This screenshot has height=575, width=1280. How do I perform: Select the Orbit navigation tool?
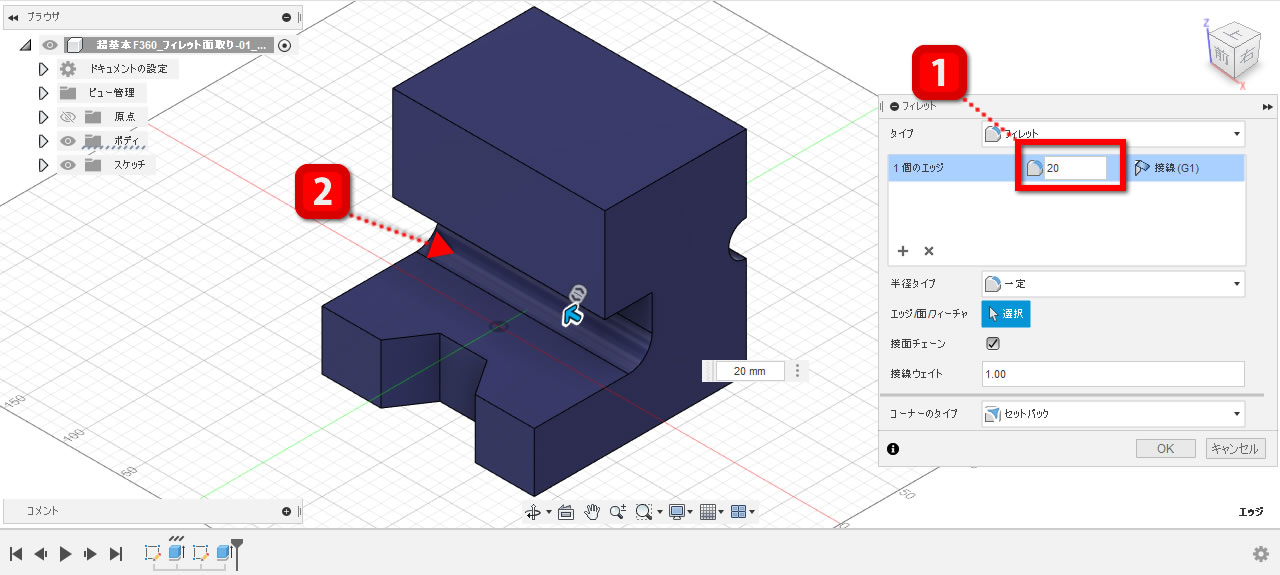[534, 511]
